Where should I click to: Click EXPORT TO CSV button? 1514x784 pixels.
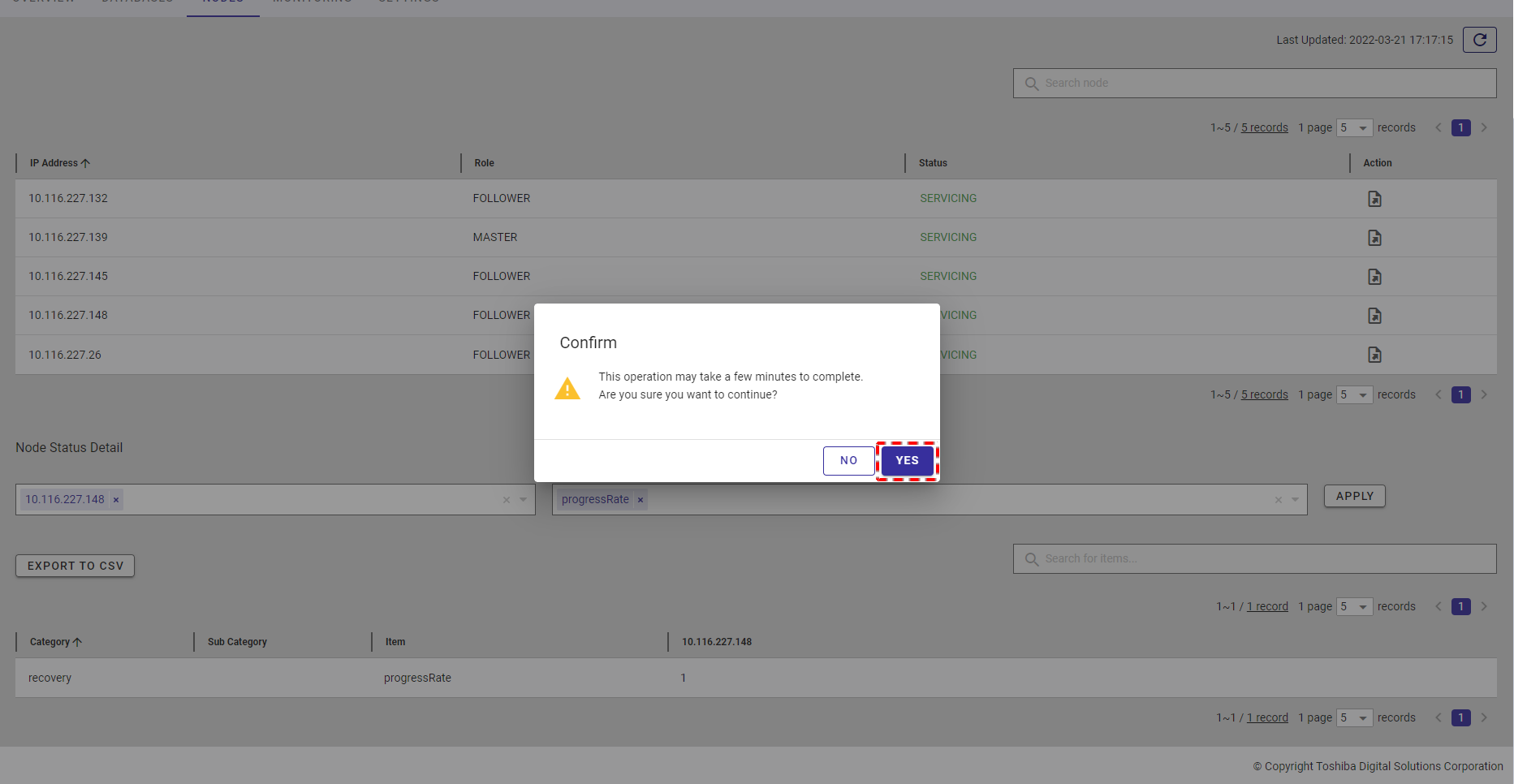pyautogui.click(x=75, y=566)
